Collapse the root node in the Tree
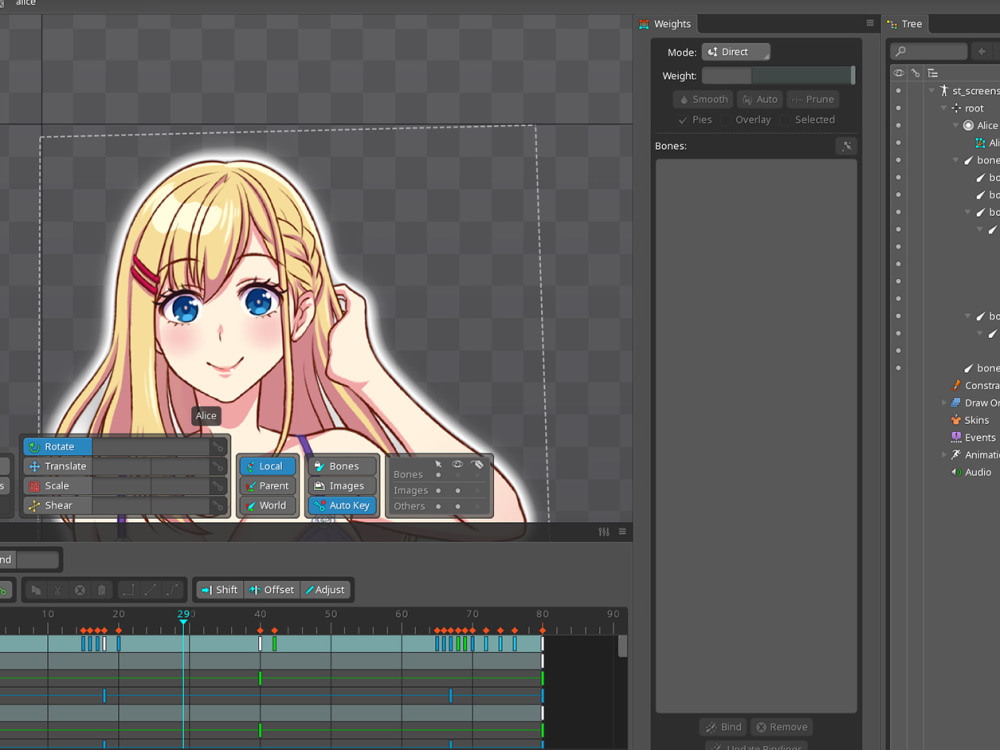Screen dimensions: 1000x750 (942, 108)
